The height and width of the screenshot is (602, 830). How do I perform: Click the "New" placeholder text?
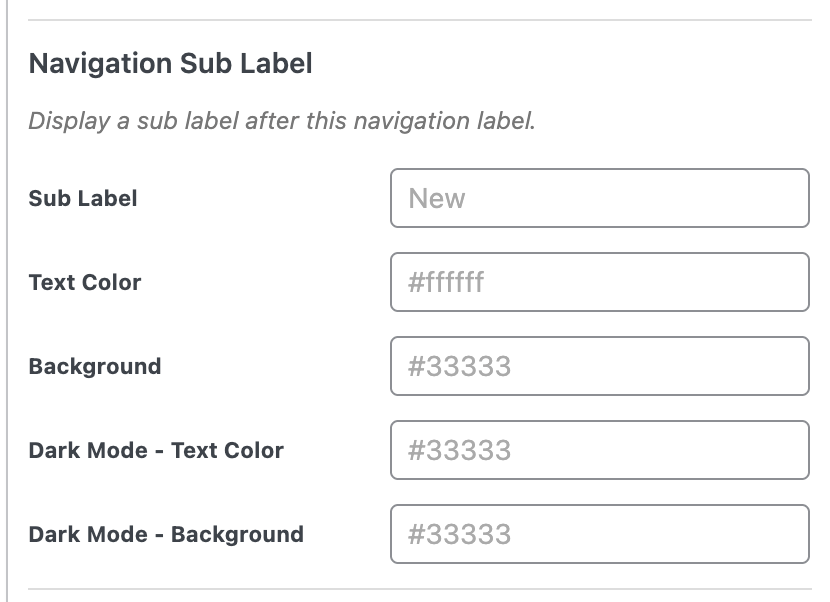[437, 198]
